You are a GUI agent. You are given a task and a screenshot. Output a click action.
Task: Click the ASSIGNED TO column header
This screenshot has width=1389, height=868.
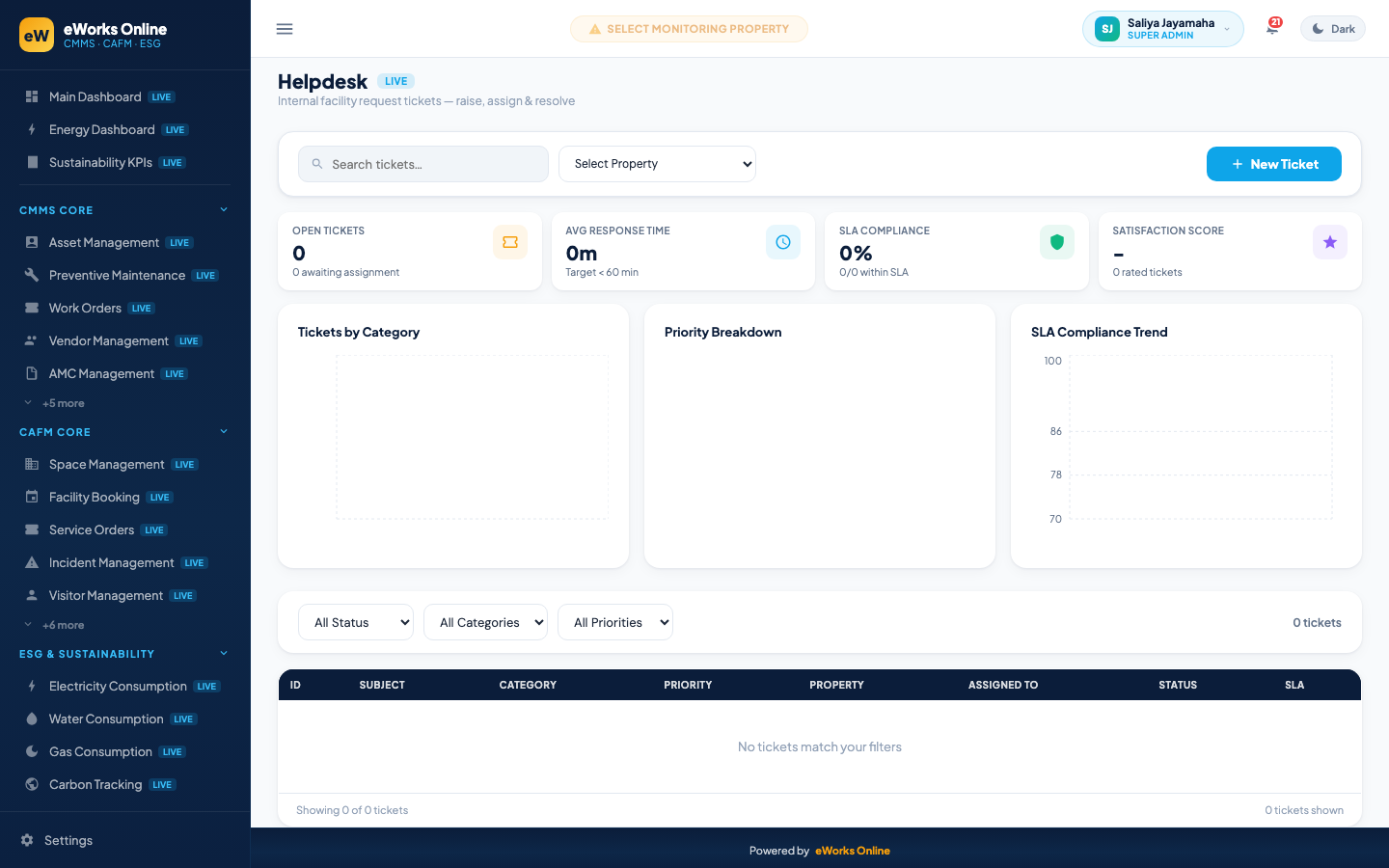(1003, 685)
